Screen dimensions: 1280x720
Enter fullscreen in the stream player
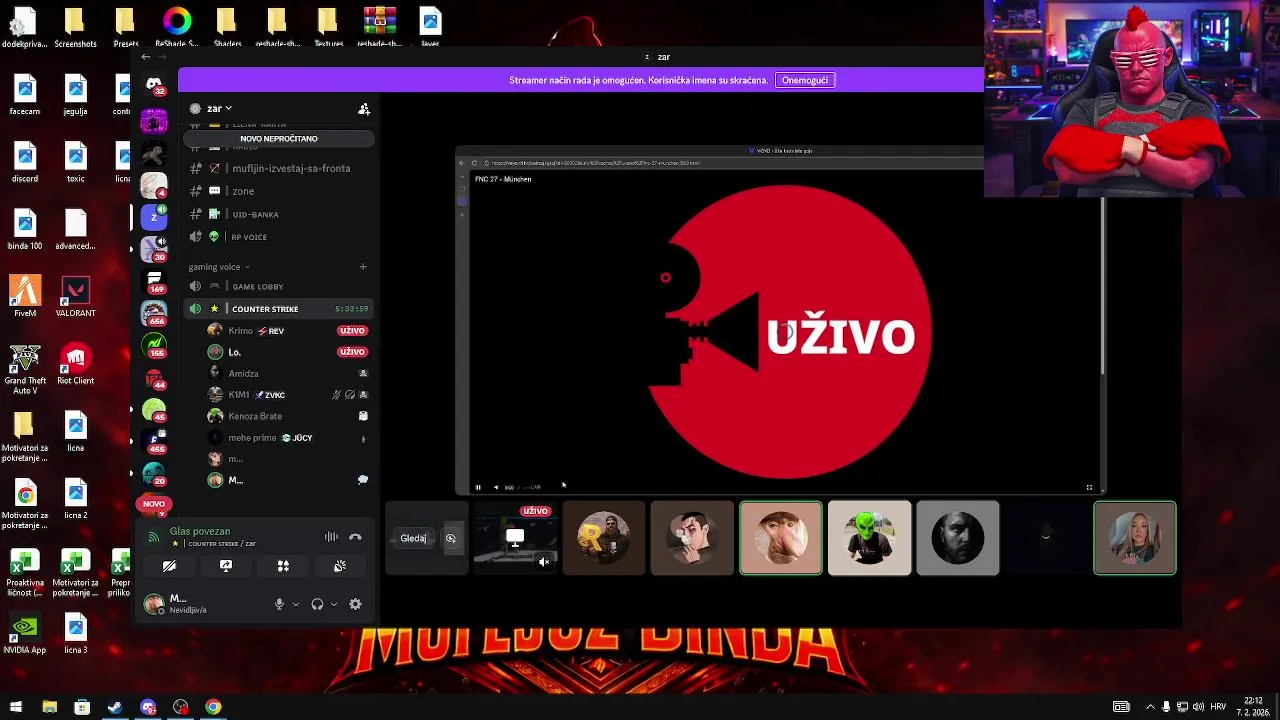coord(1089,488)
